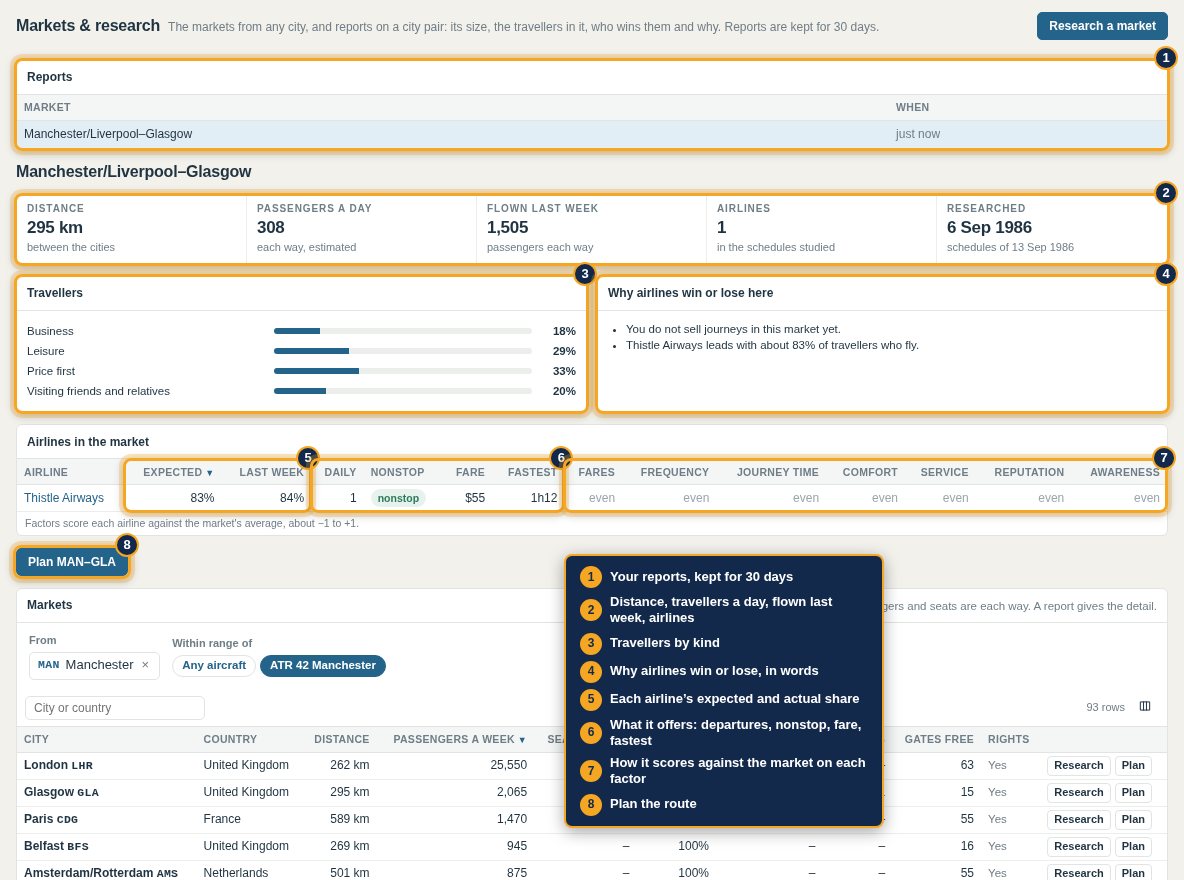Toggle the ATR 42 Manchester range chip

click(322, 665)
